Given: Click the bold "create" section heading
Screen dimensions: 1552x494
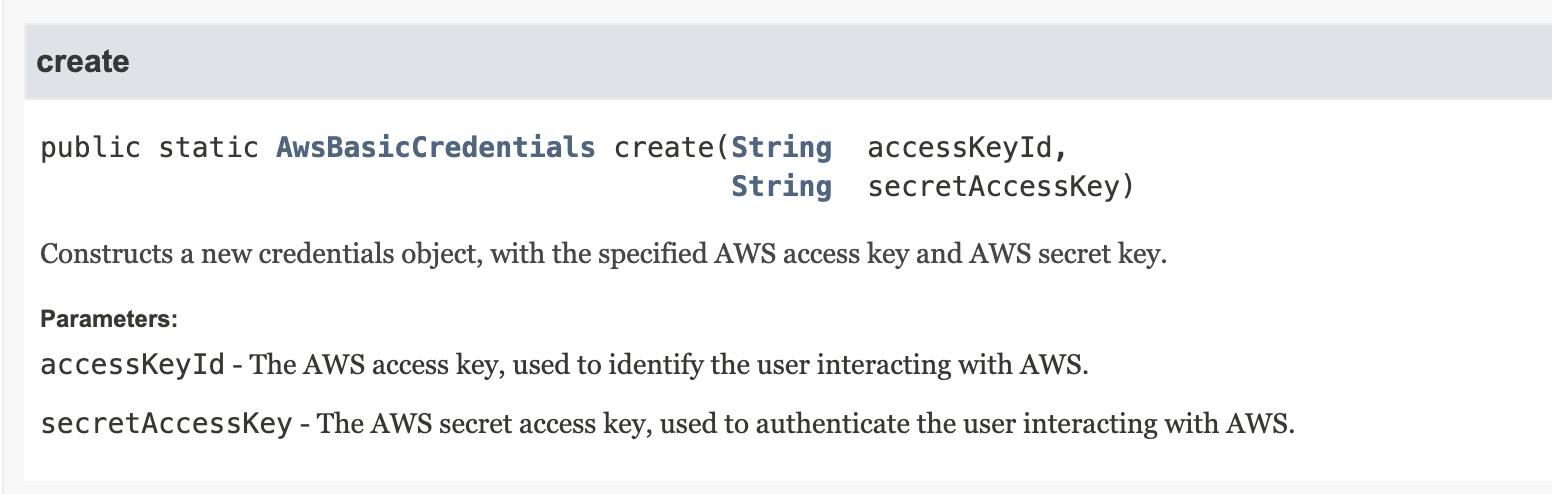Looking at the screenshot, I should click(83, 62).
